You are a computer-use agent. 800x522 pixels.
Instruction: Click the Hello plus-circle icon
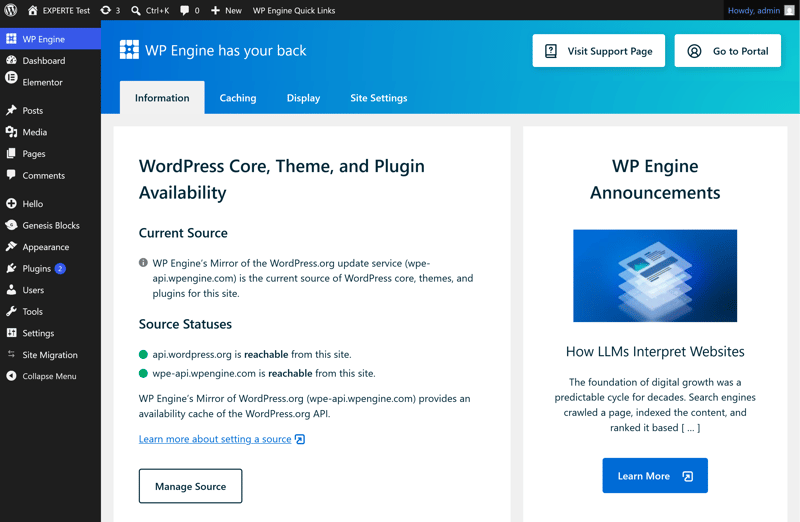[x=11, y=204]
